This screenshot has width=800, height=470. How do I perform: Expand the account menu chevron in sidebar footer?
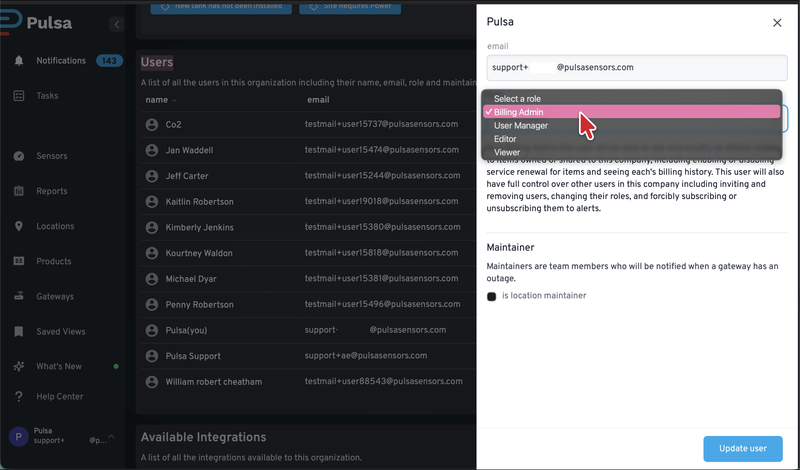tap(111, 436)
